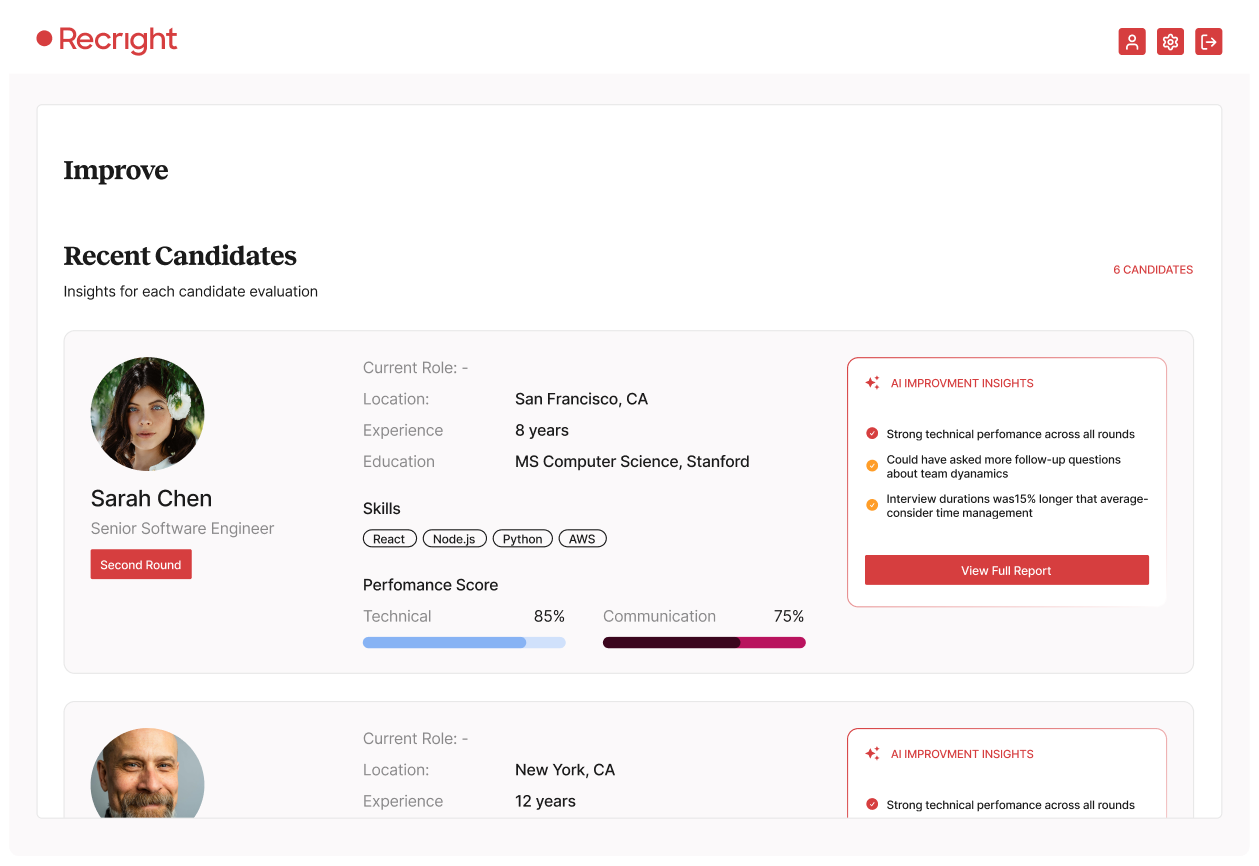
Task: Click the Recent Candidates heading
Action: (x=180, y=256)
